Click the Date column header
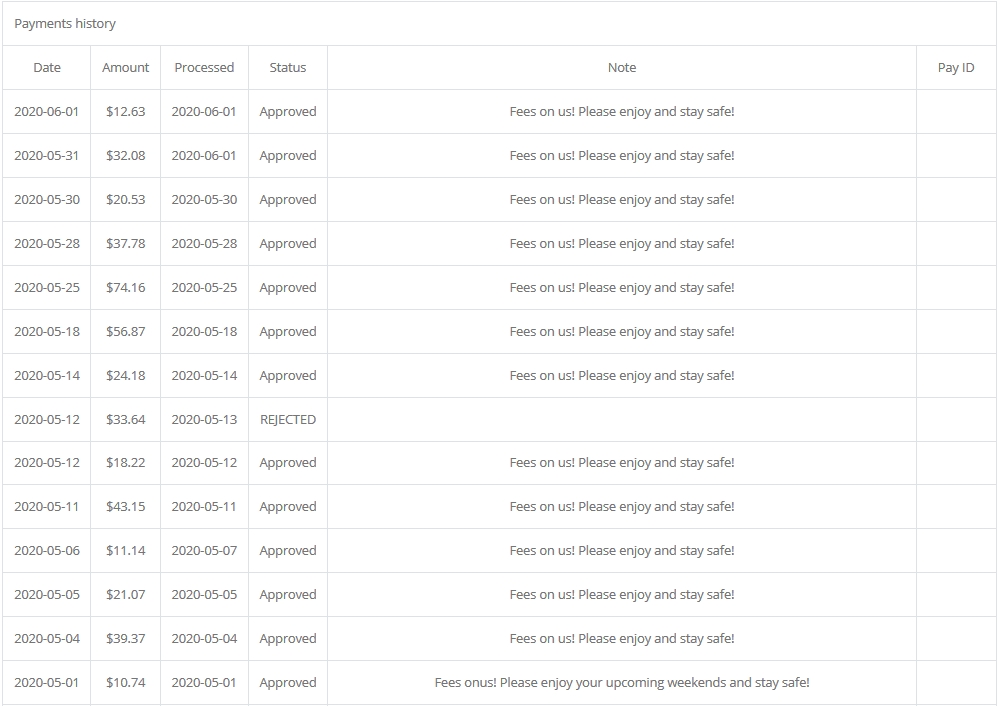This screenshot has width=1001, height=706. [x=47, y=68]
